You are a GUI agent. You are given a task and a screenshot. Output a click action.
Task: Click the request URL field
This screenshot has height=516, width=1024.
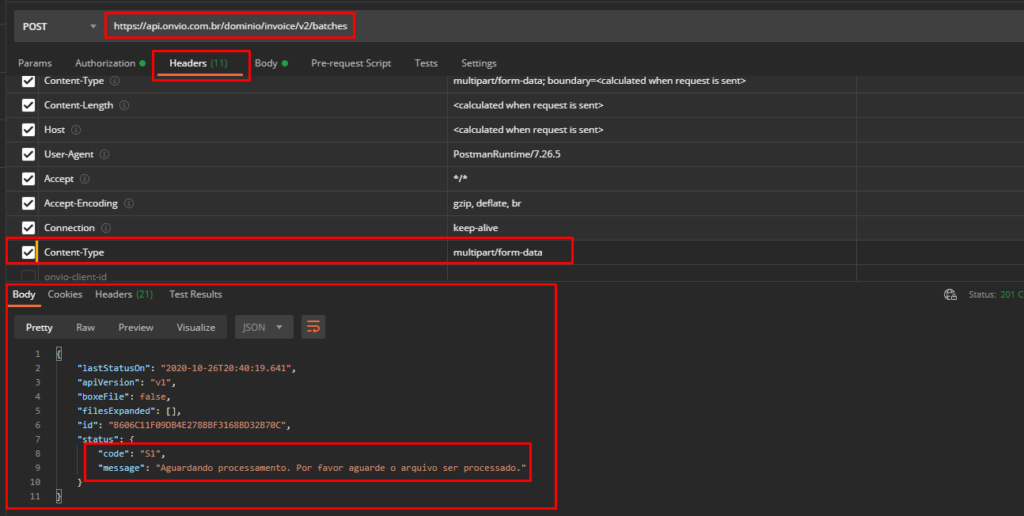tap(230, 27)
